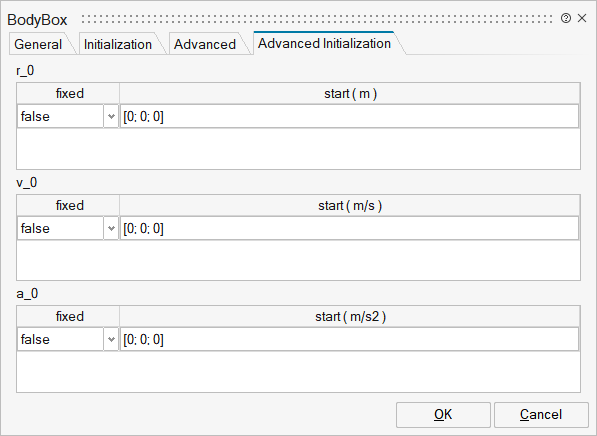The height and width of the screenshot is (436, 597).
Task: Click the r_0 start (m) column header
Action: click(x=350, y=94)
